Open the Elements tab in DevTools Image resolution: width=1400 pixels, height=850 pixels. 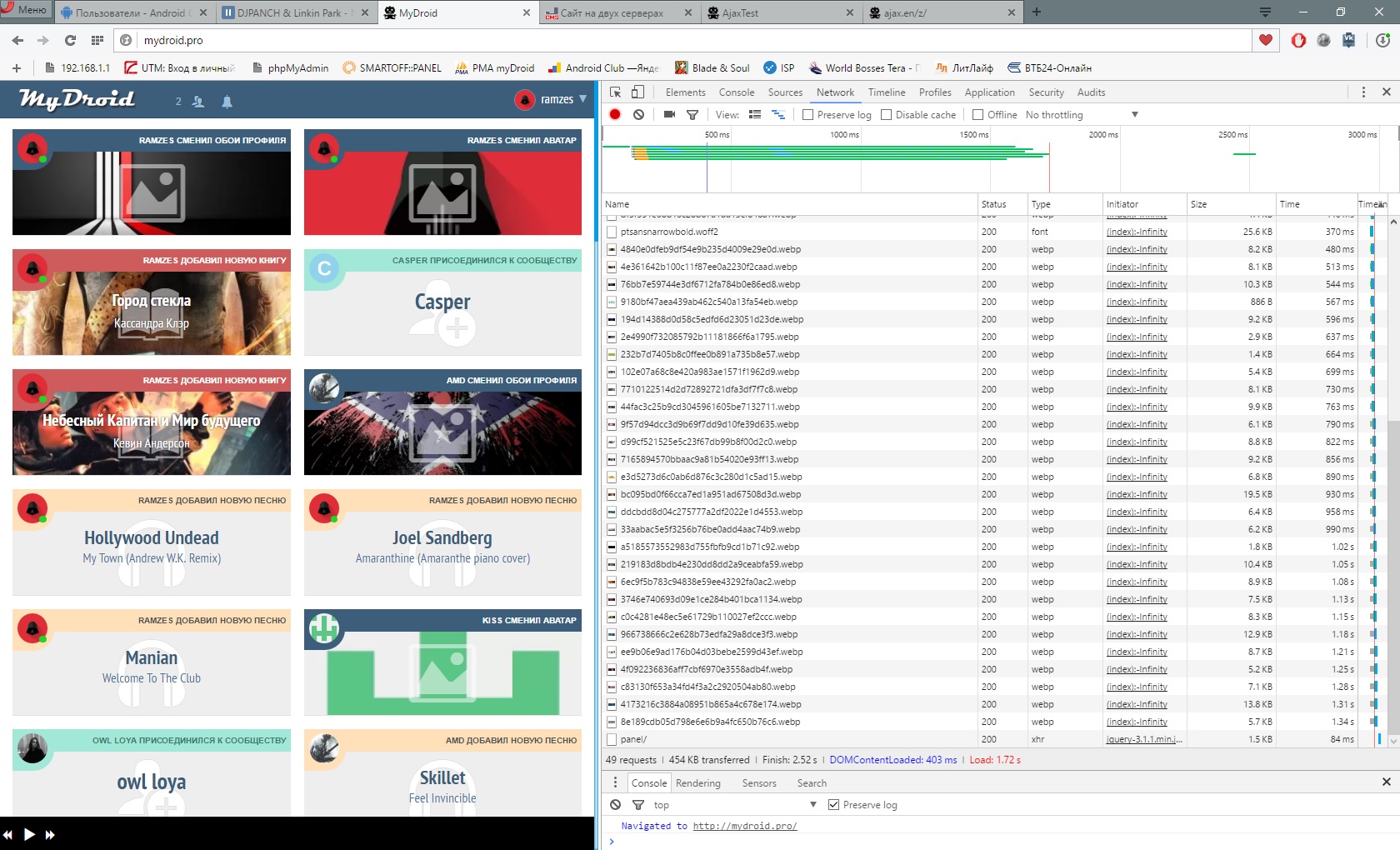point(685,92)
